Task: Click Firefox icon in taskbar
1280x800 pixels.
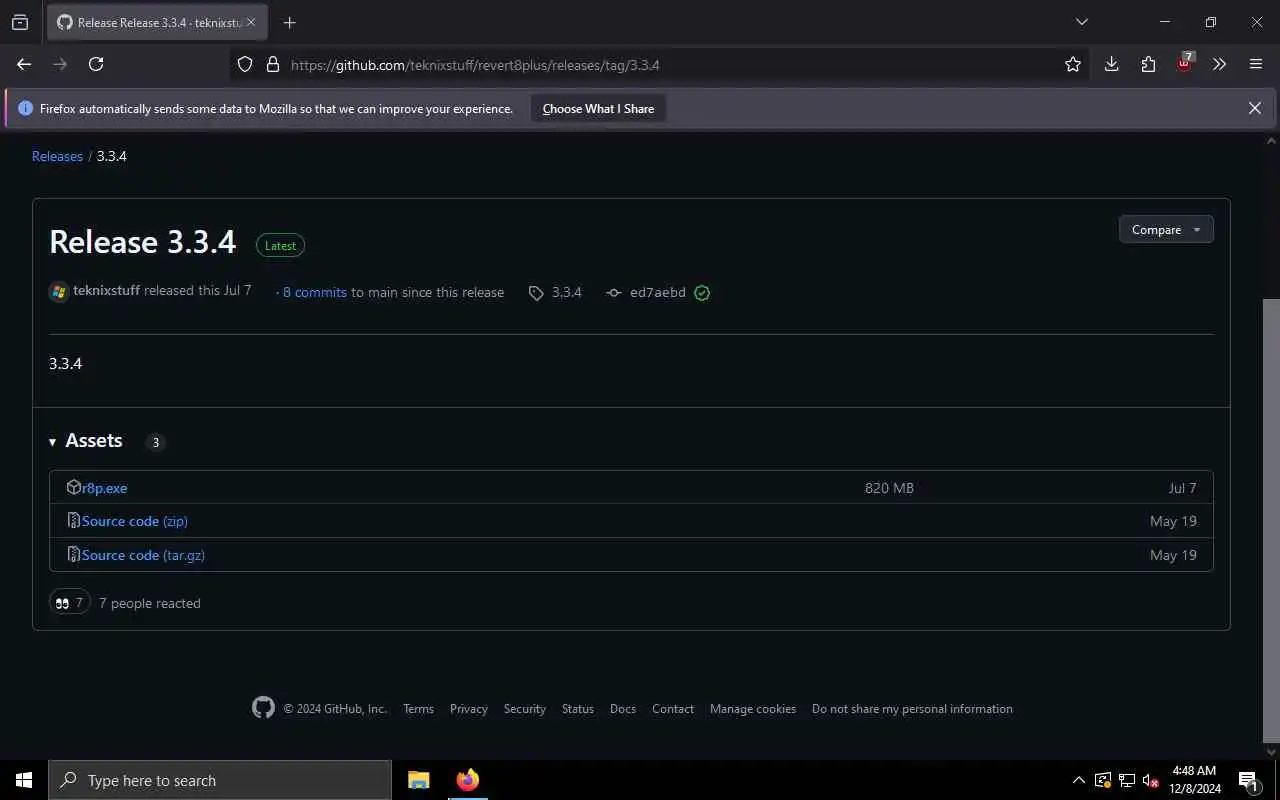Action: pos(467,780)
